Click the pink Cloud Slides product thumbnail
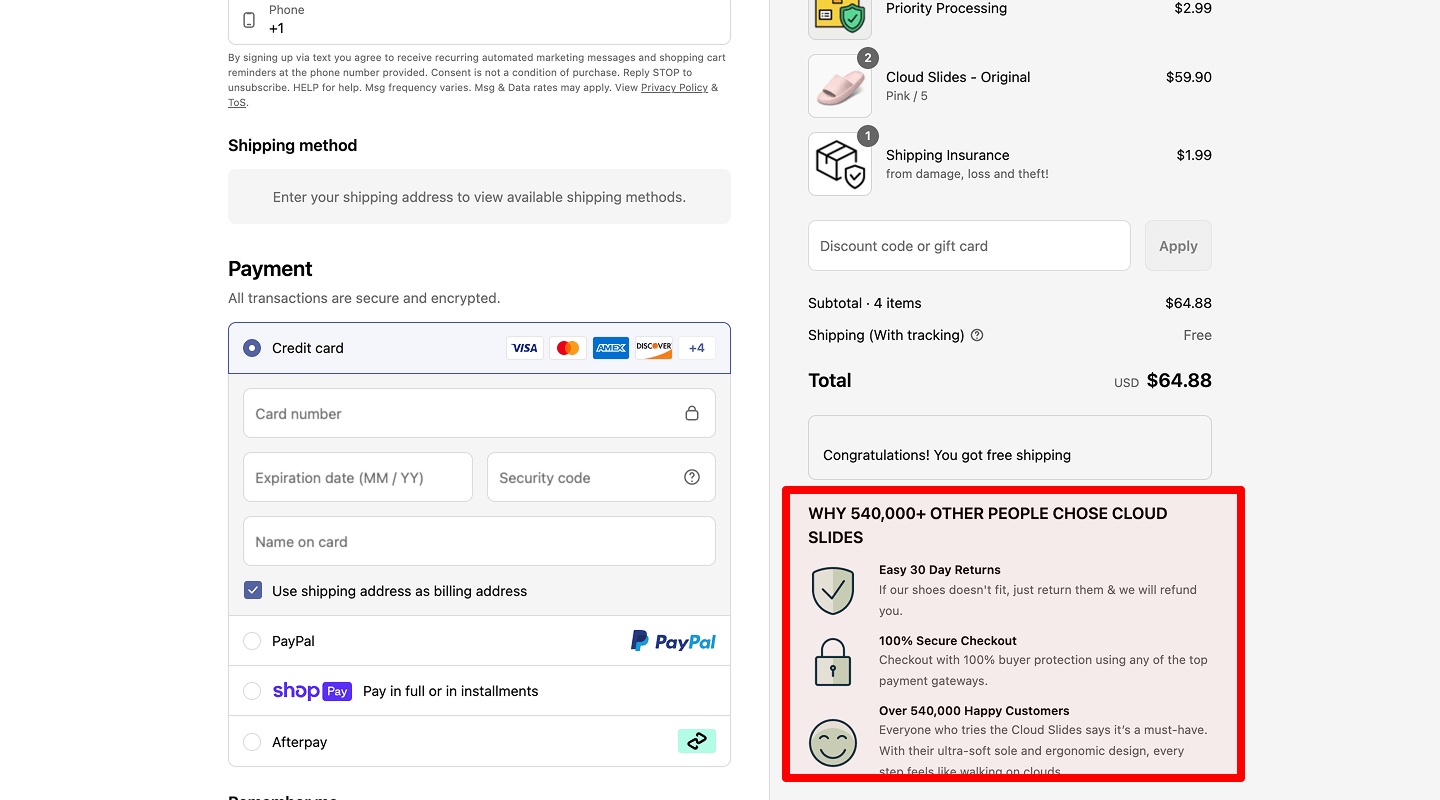Viewport: 1440px width, 800px height. coord(839,86)
